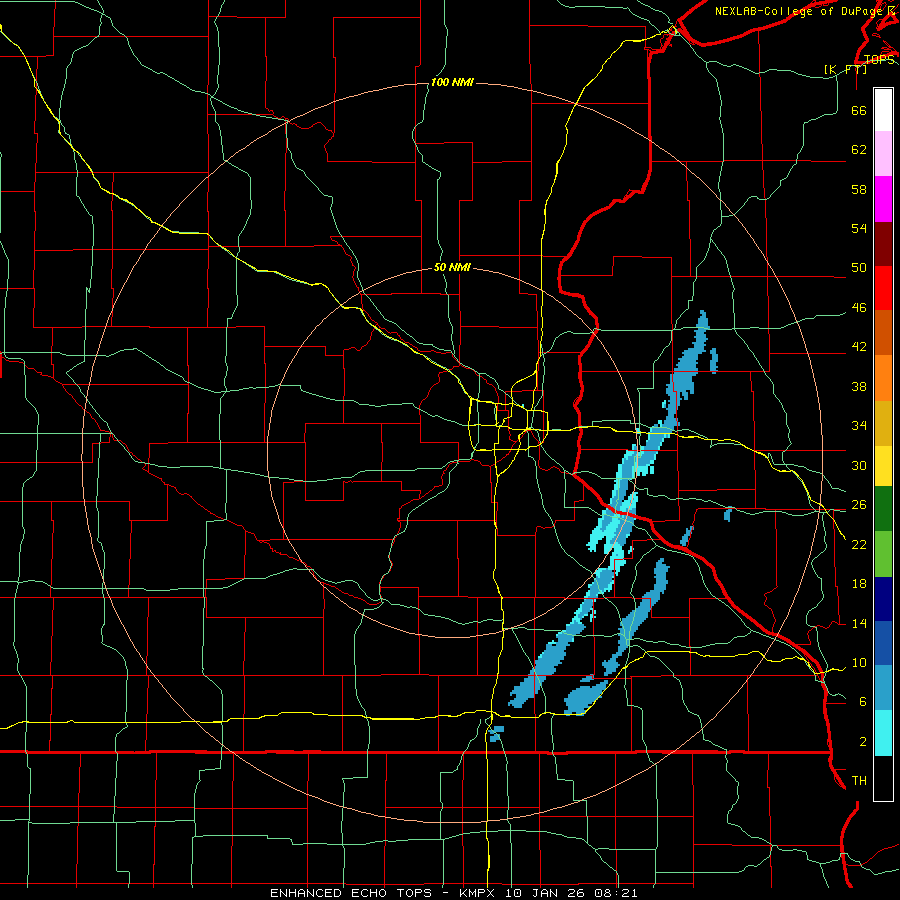Click the 14 legend value label
The image size is (900, 900).
tap(859, 623)
